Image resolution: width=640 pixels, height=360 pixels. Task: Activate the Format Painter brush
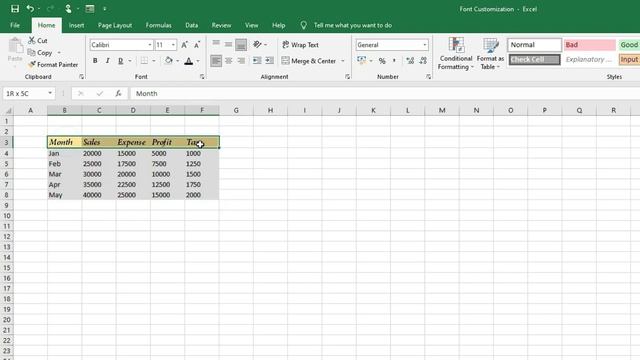point(53,64)
